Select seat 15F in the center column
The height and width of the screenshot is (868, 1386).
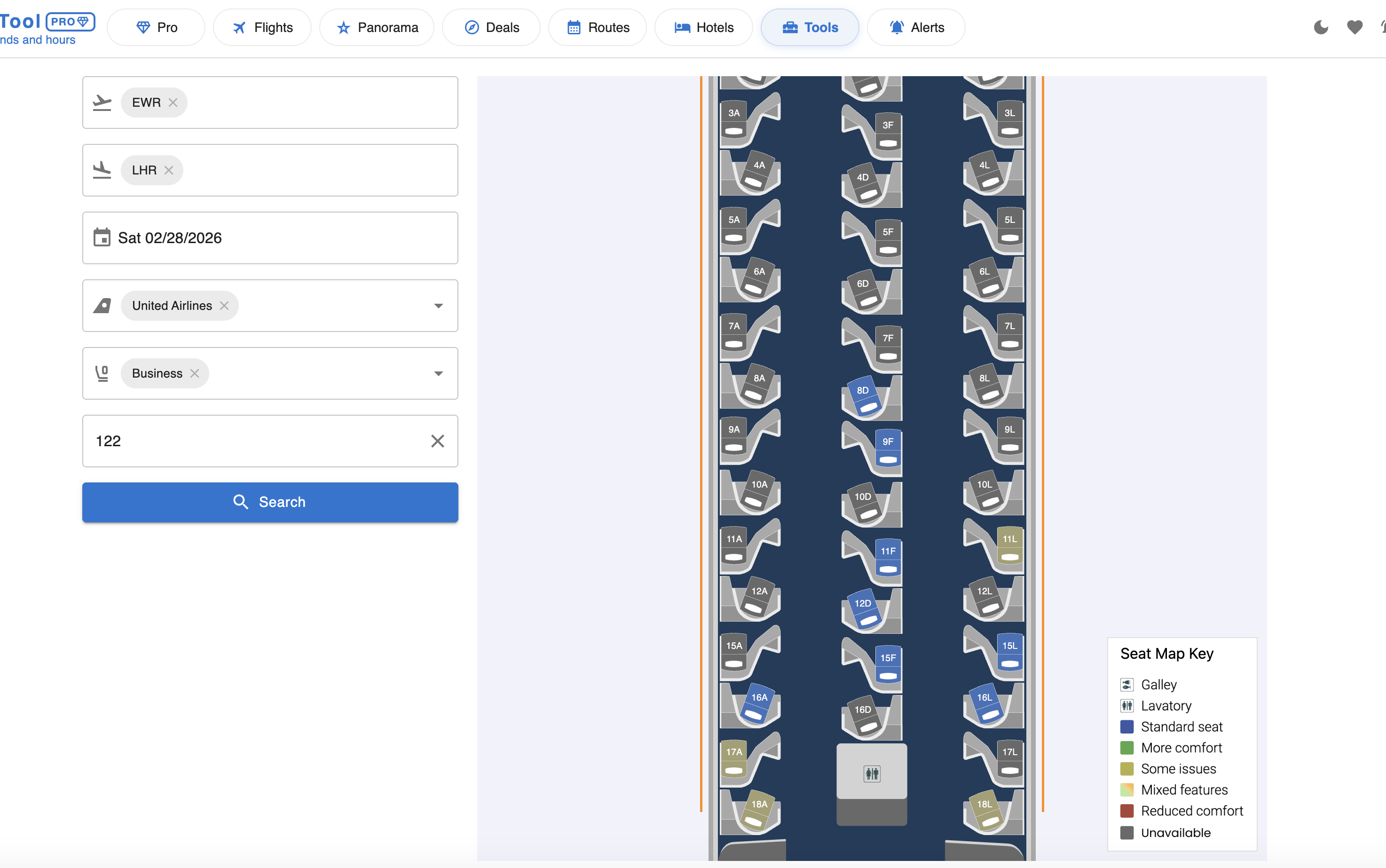pos(888,665)
